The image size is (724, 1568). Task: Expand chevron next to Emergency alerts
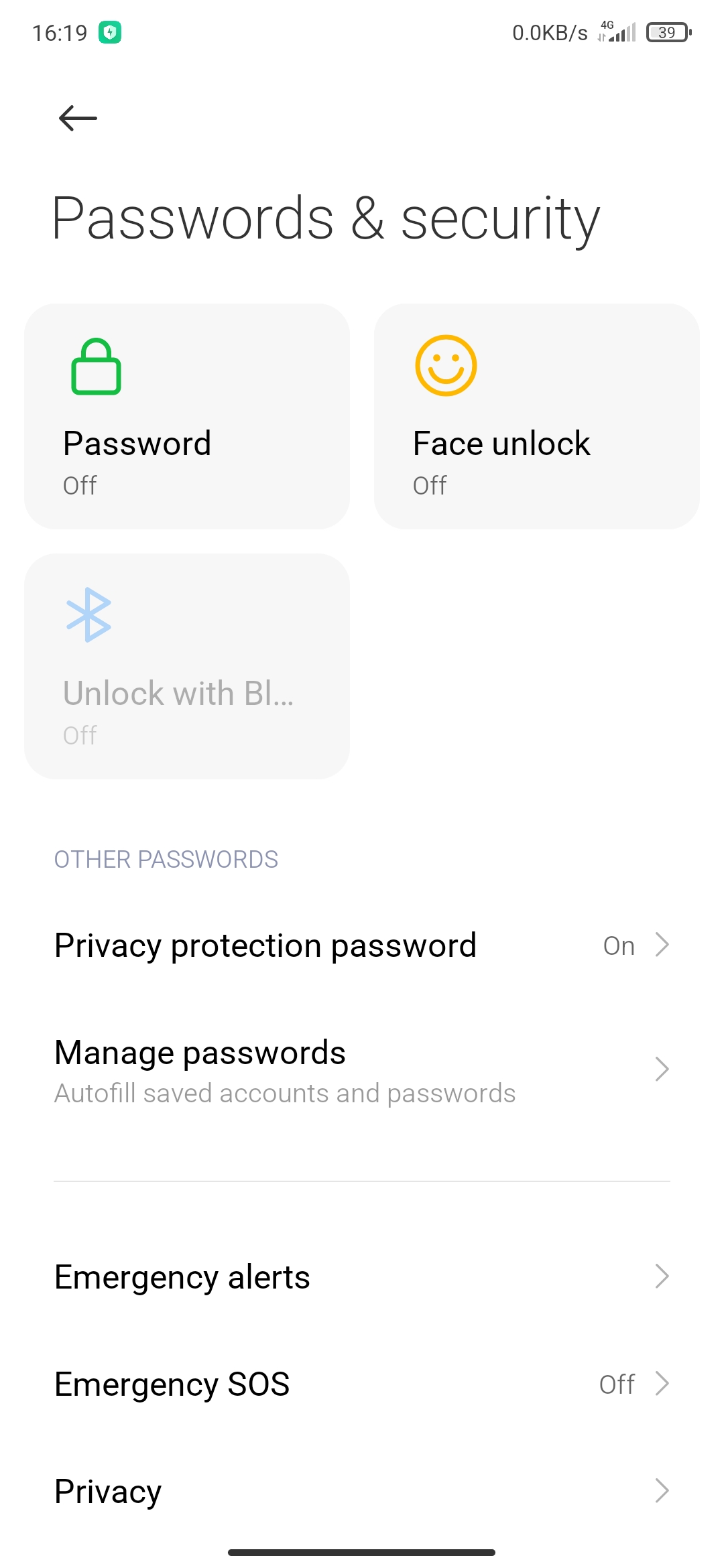pos(662,1277)
